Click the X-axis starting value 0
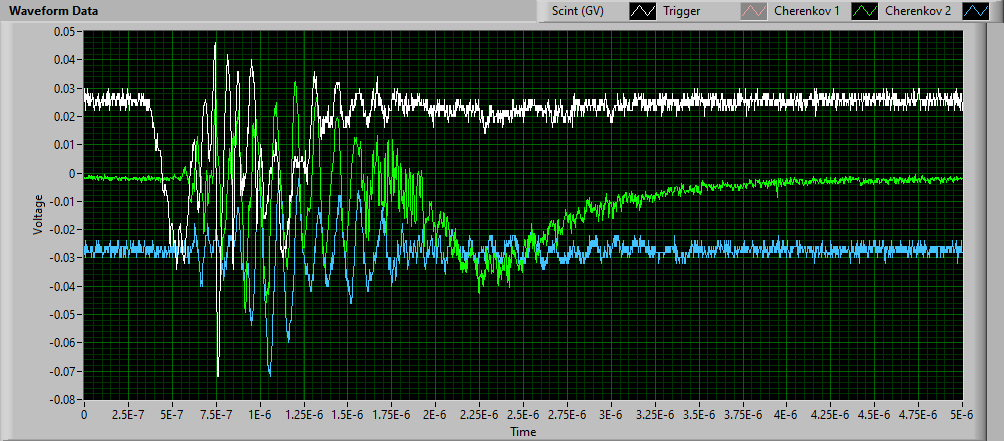The height and width of the screenshot is (441, 1004). (84, 414)
